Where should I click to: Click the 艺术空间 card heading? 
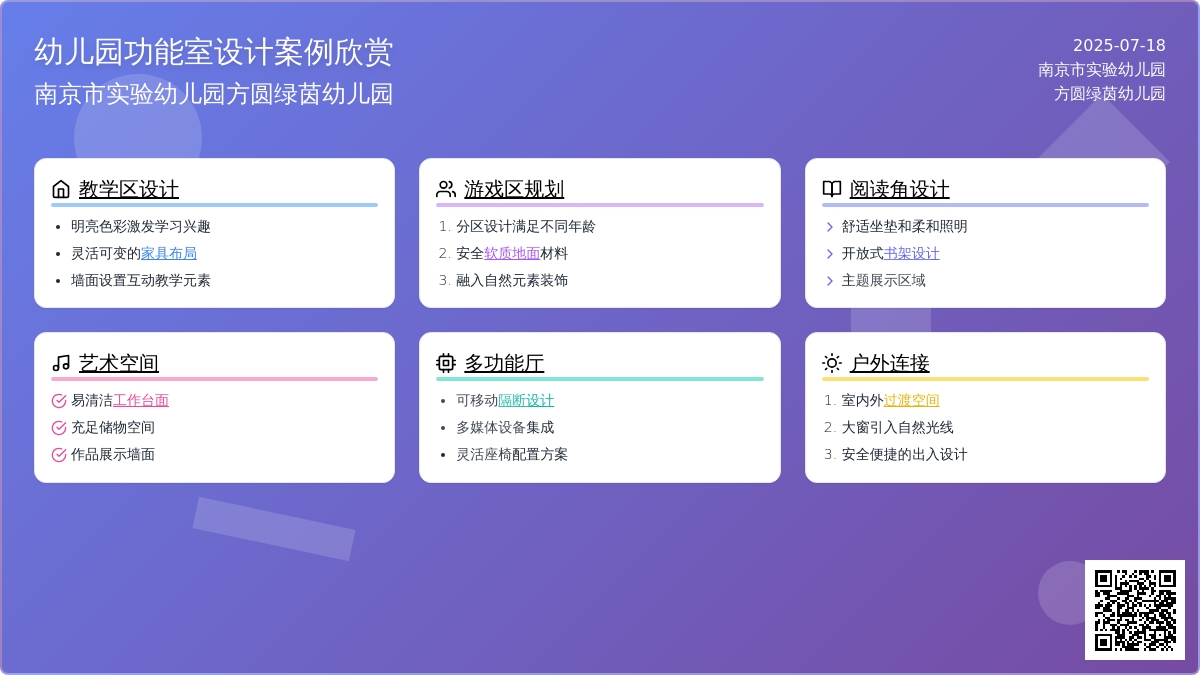(119, 363)
